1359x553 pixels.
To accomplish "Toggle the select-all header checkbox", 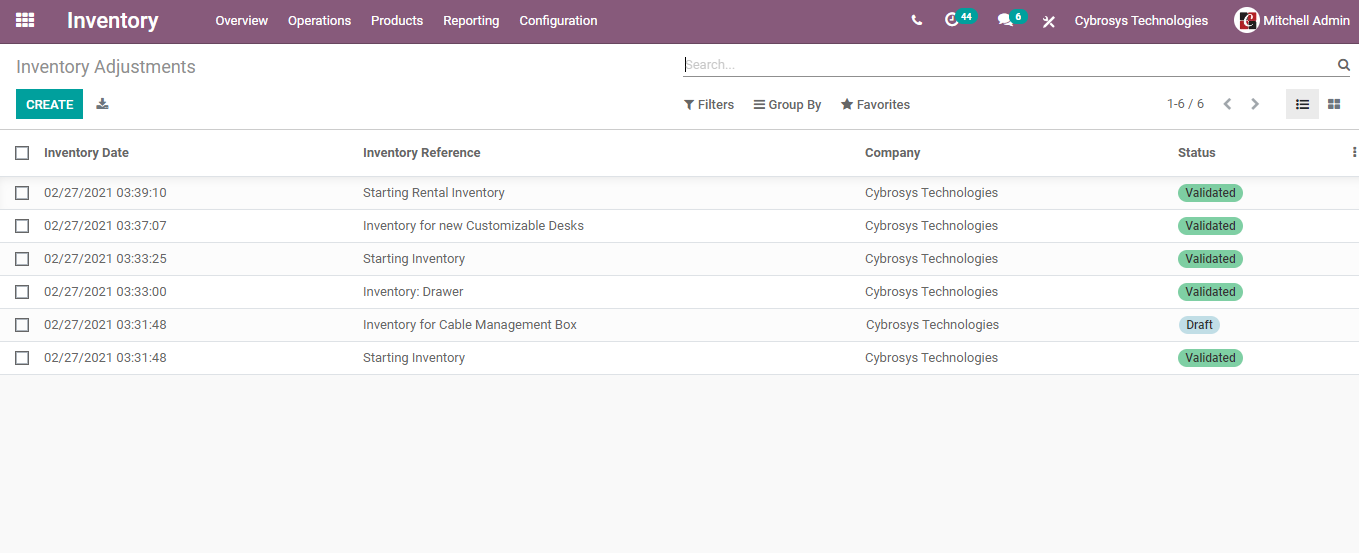I will pyautogui.click(x=22, y=153).
